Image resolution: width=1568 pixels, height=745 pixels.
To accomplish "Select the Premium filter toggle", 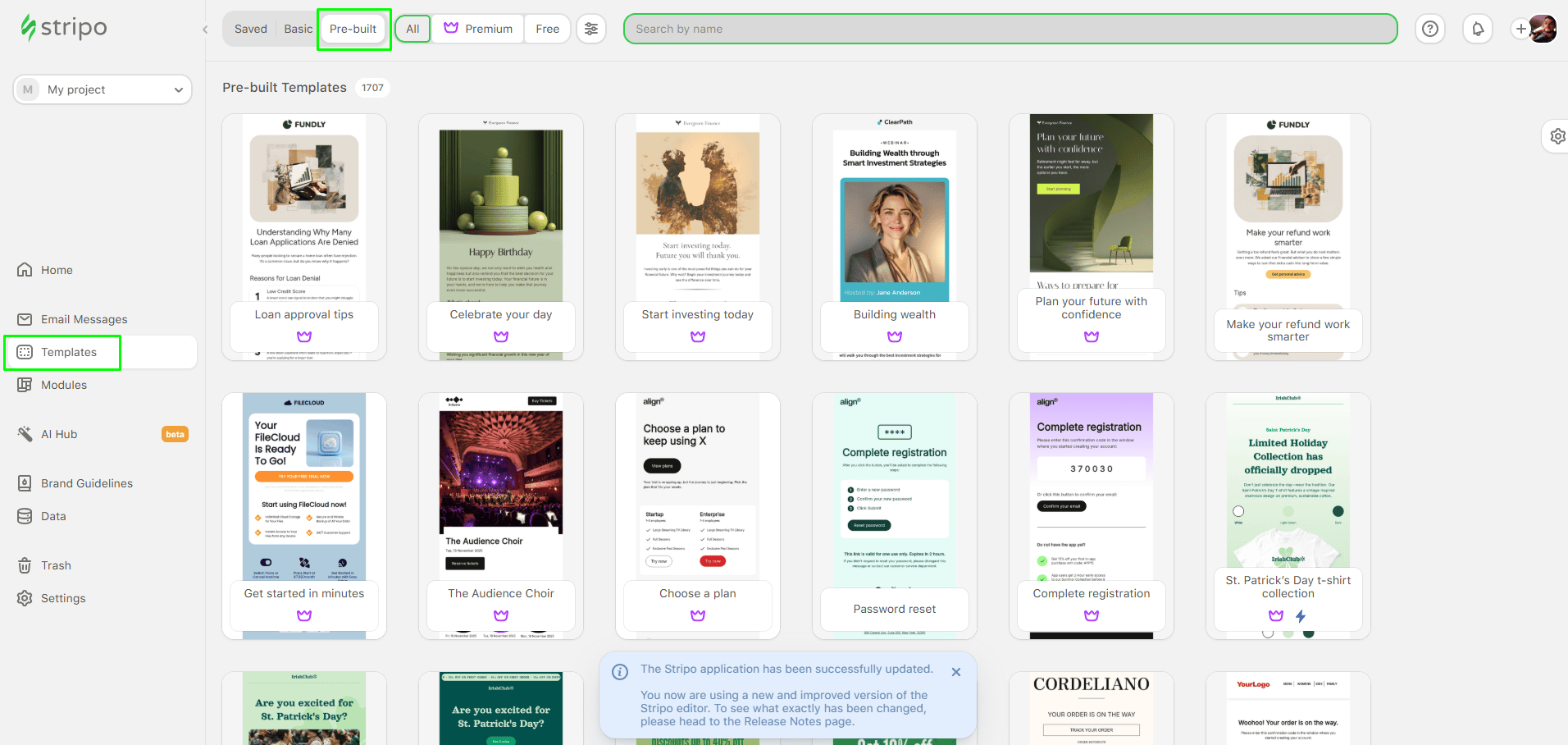I will click(478, 29).
